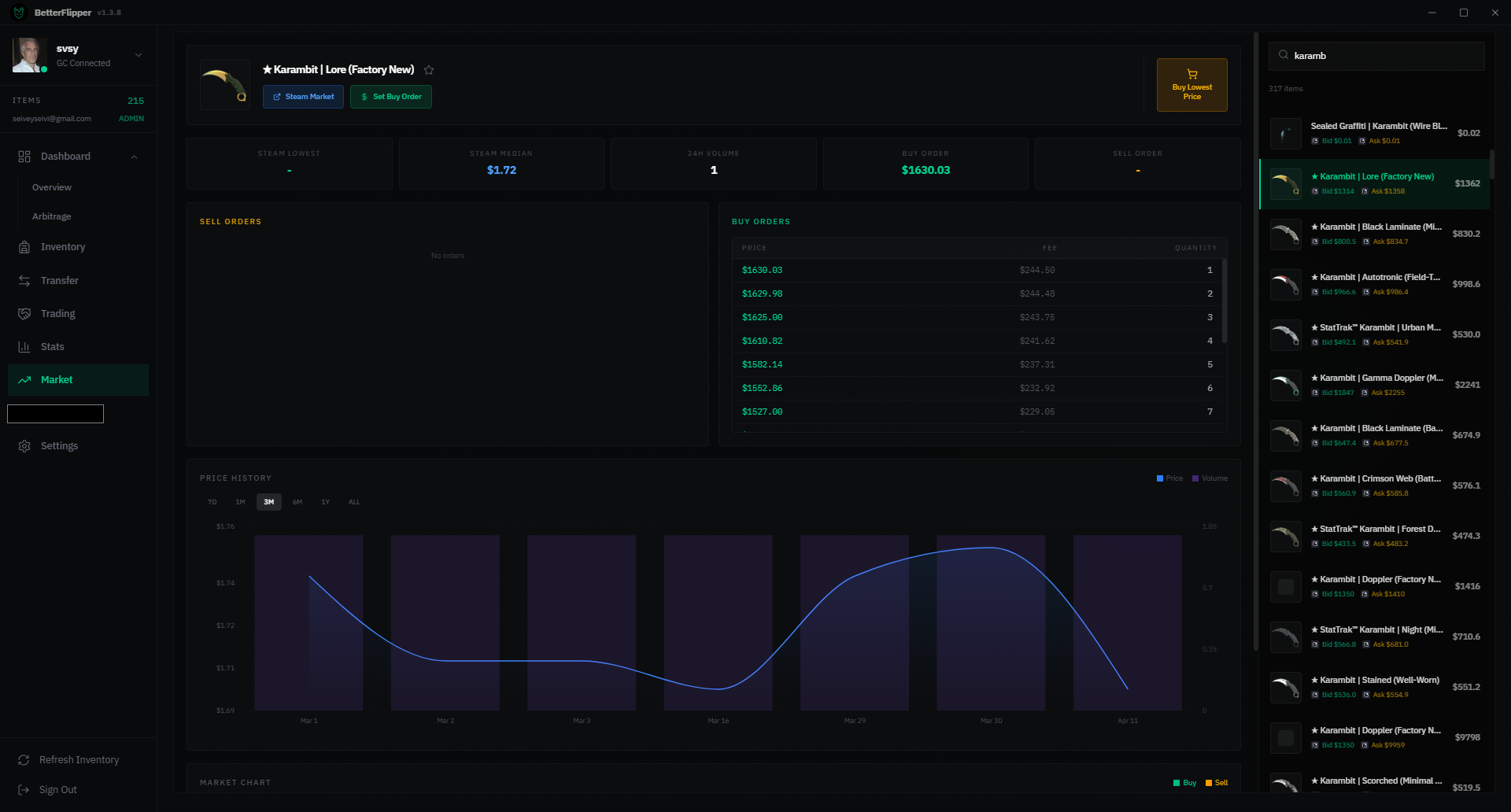Click the Refresh Inventory icon
Screen dimensions: 1511x812
tap(23, 759)
